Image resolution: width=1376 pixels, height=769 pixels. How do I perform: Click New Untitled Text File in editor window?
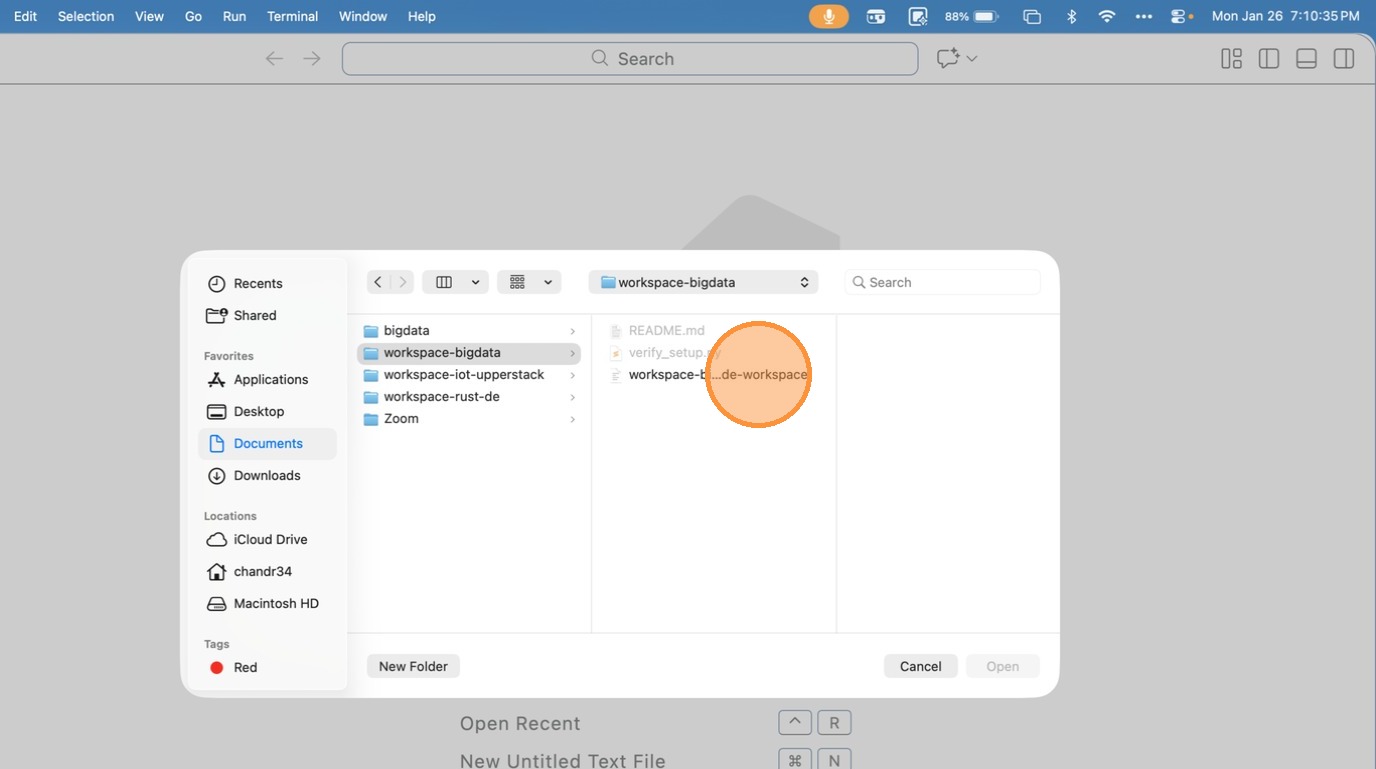coord(562,761)
